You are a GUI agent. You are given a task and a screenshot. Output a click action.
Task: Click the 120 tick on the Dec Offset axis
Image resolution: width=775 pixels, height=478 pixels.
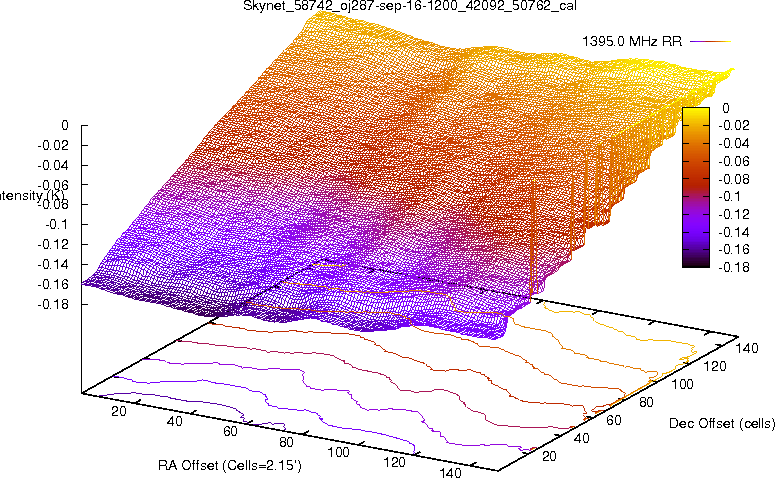[x=715, y=366]
